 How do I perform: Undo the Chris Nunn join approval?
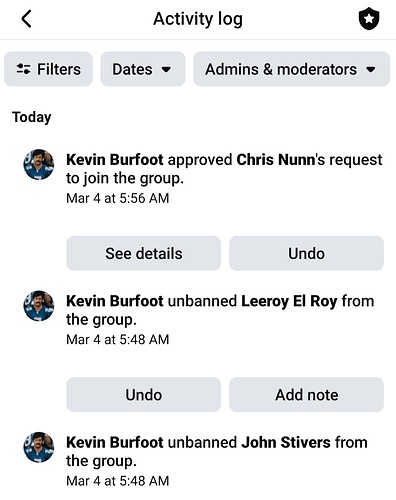pyautogui.click(x=306, y=253)
